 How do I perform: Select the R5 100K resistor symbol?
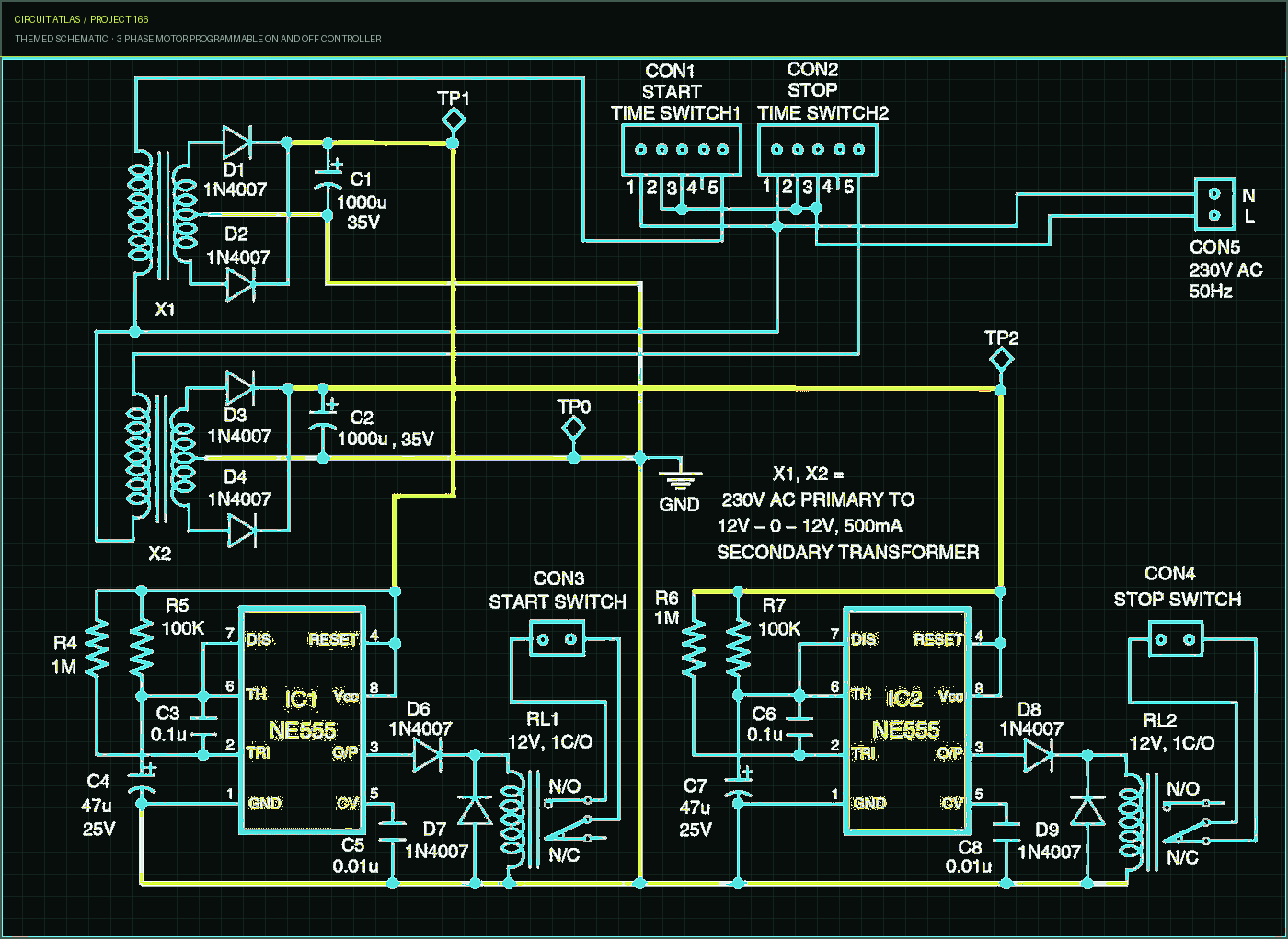[x=141, y=649]
